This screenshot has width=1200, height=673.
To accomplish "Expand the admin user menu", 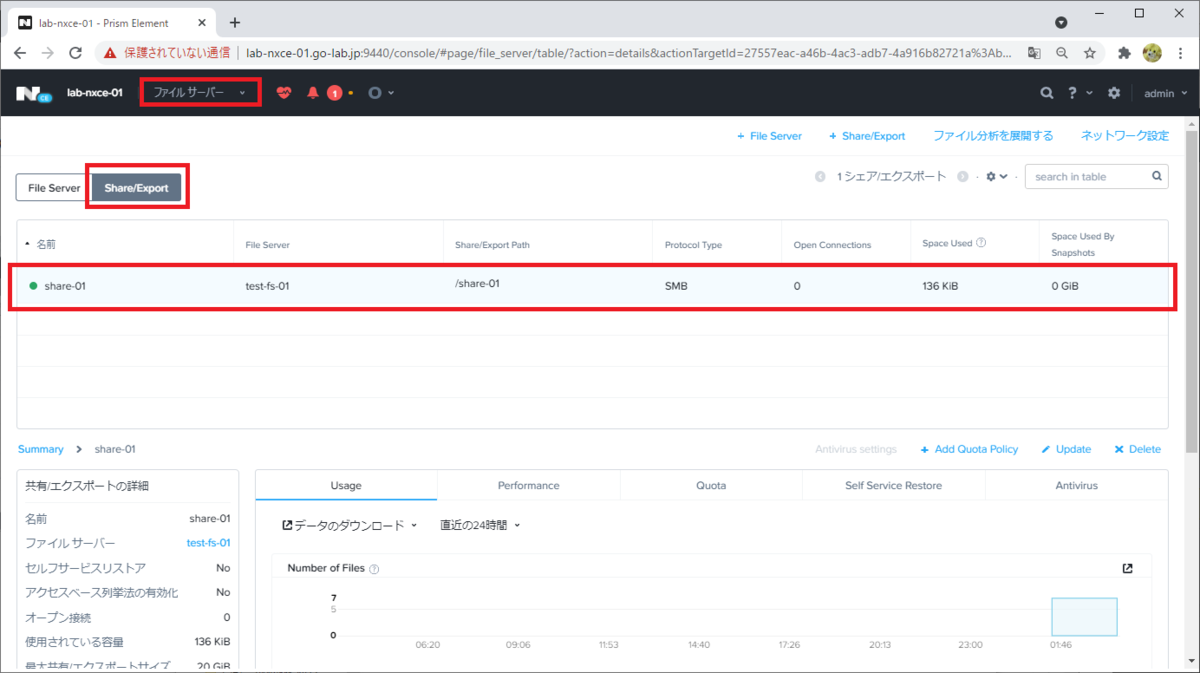I will tap(1166, 93).
